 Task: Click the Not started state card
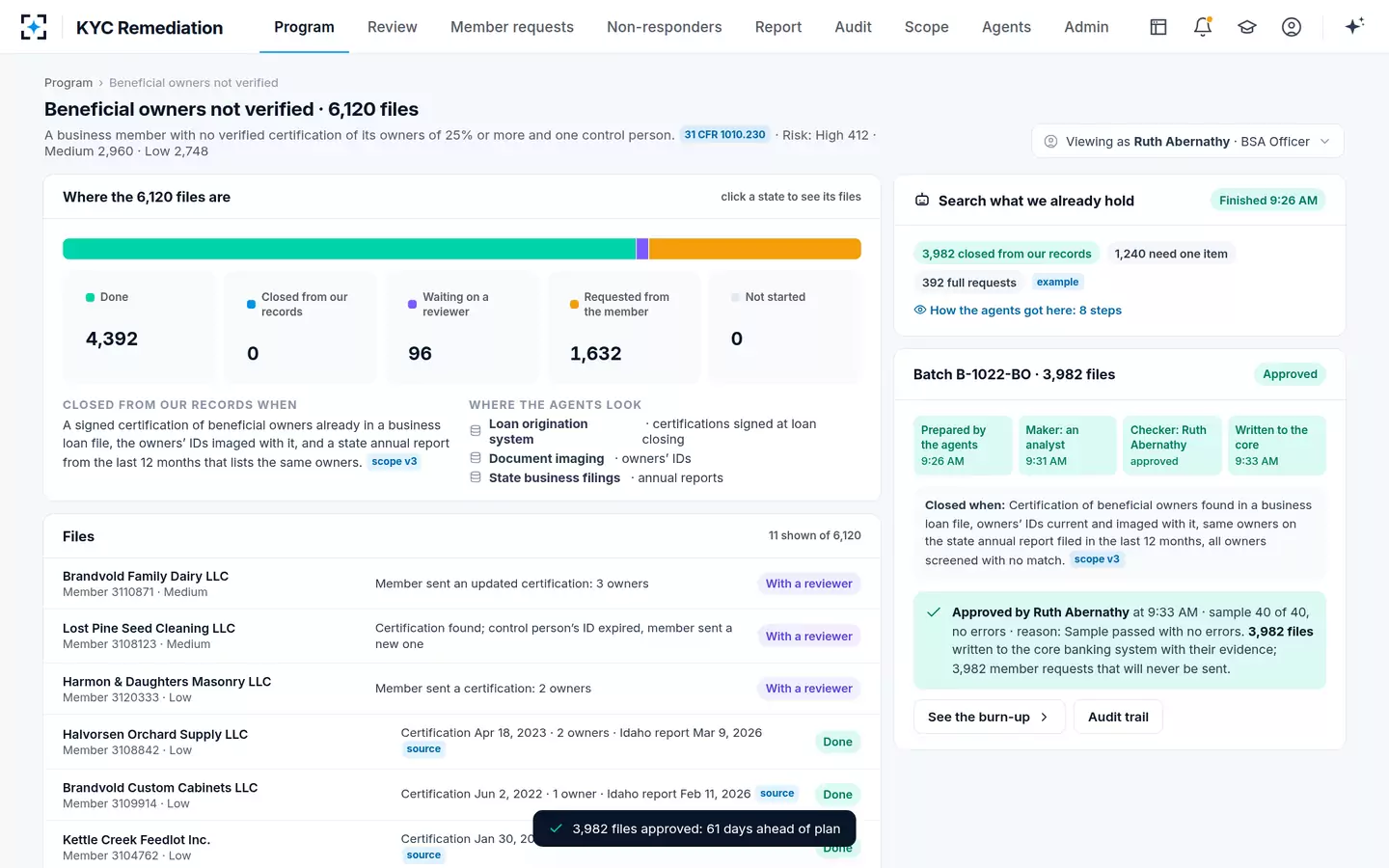click(x=784, y=327)
